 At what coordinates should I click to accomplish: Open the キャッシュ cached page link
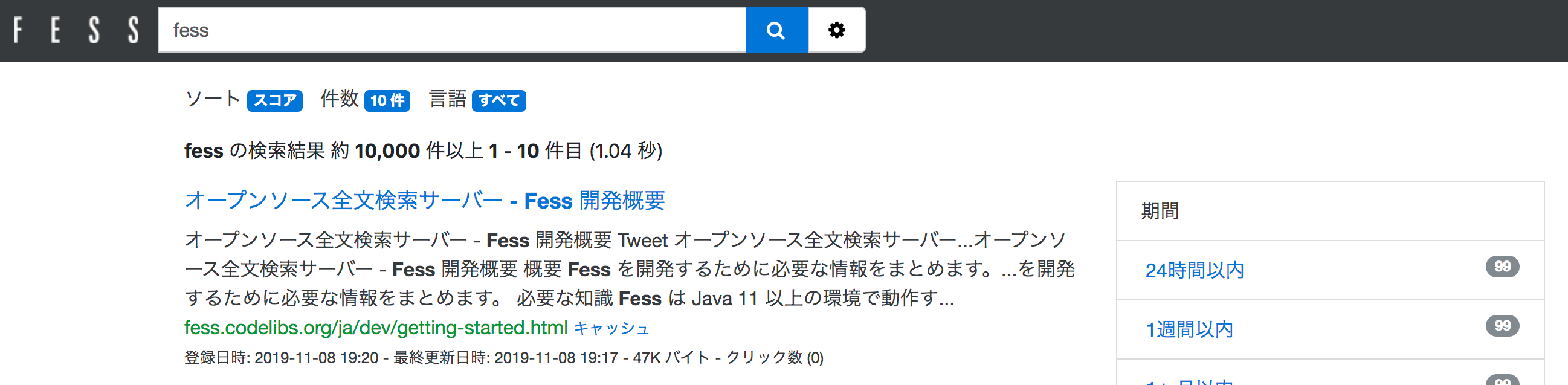[x=611, y=328]
